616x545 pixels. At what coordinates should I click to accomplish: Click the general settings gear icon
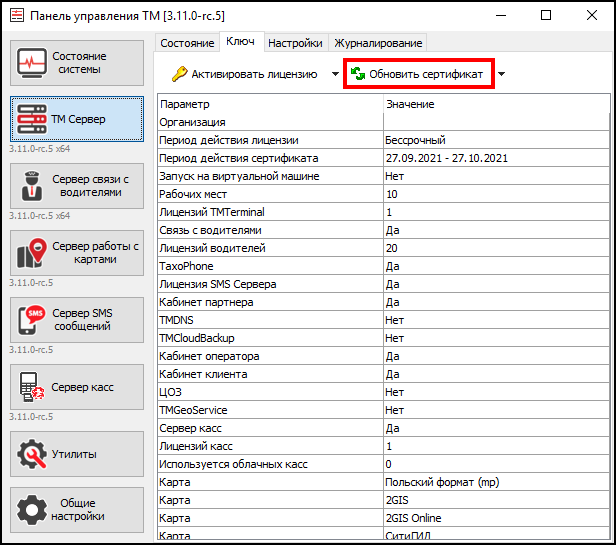pyautogui.click(x=33, y=510)
